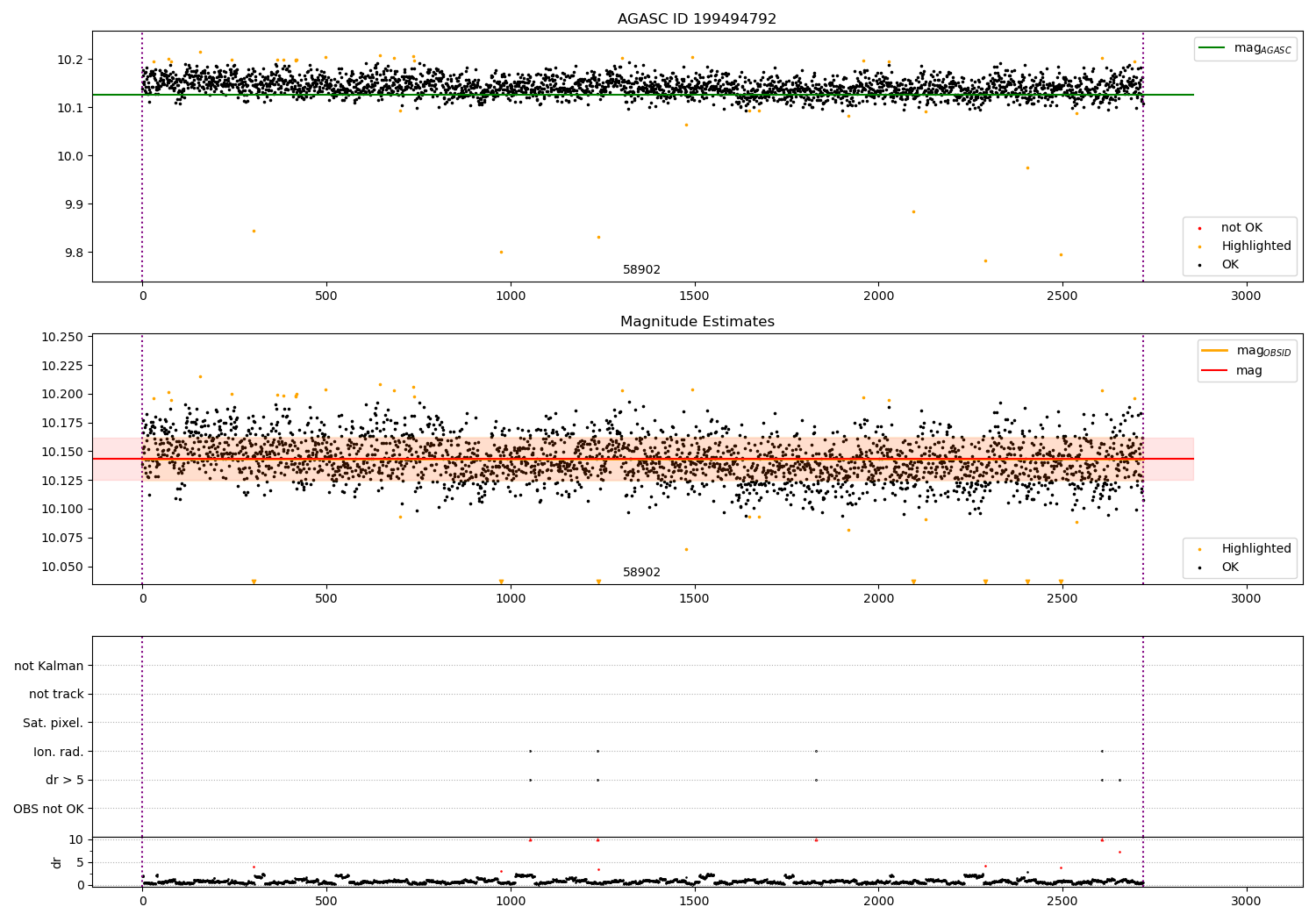The width and height of the screenshot is (1316, 921).
Task: Click the "1500" x-tick under the bottom plot
Action: point(694,901)
